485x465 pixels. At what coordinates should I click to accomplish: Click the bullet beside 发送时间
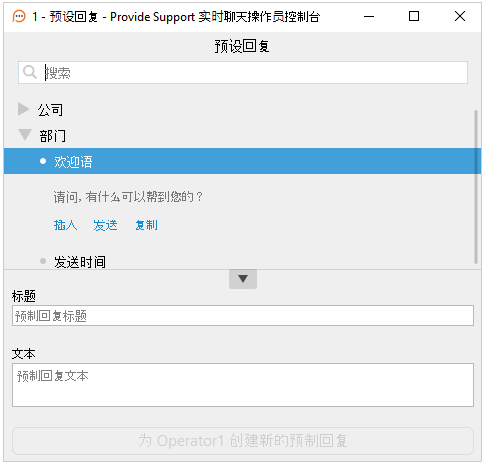[43, 261]
